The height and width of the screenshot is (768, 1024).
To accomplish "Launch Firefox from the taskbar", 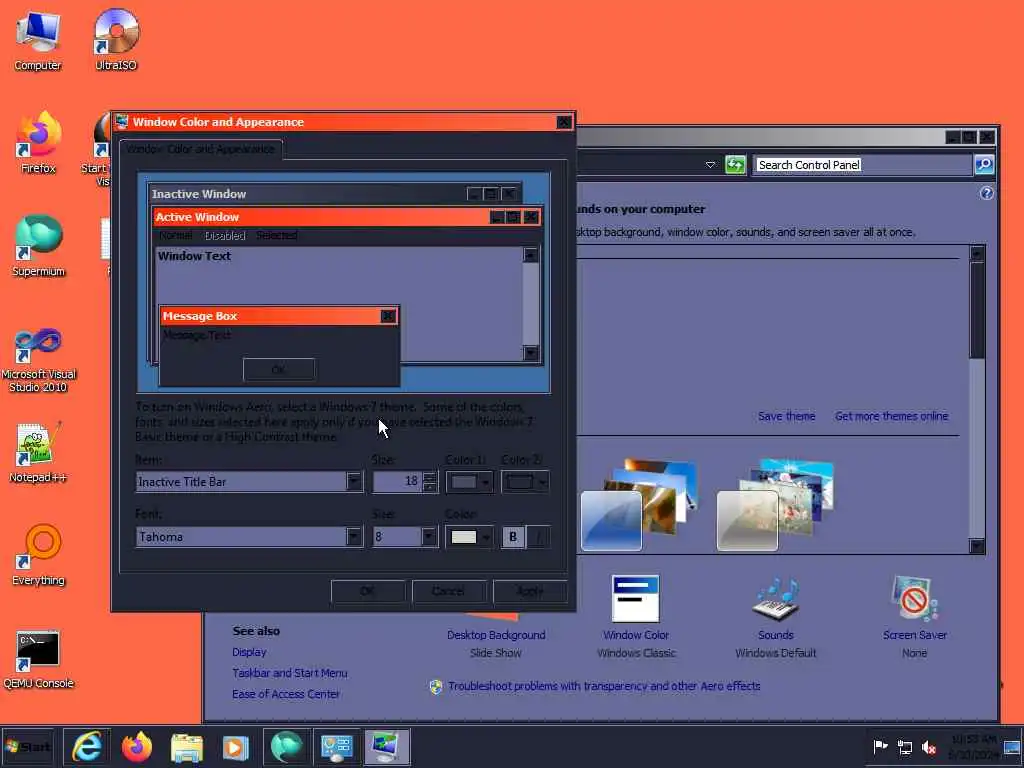I will pyautogui.click(x=136, y=746).
